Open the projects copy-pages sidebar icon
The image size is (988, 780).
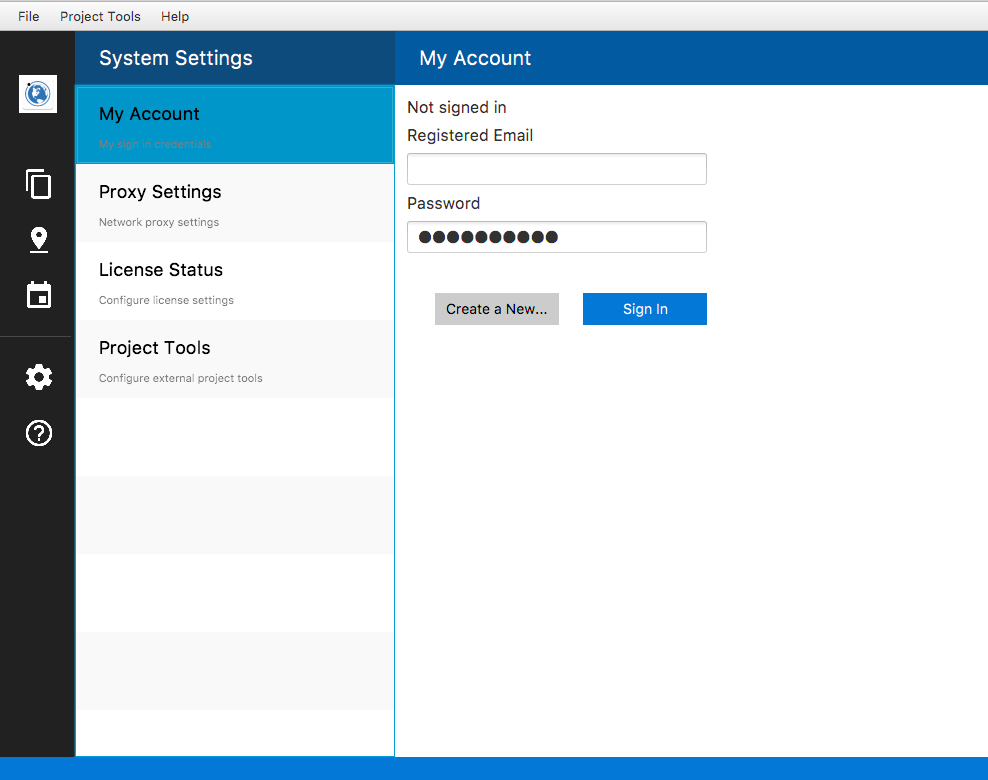tap(38, 184)
